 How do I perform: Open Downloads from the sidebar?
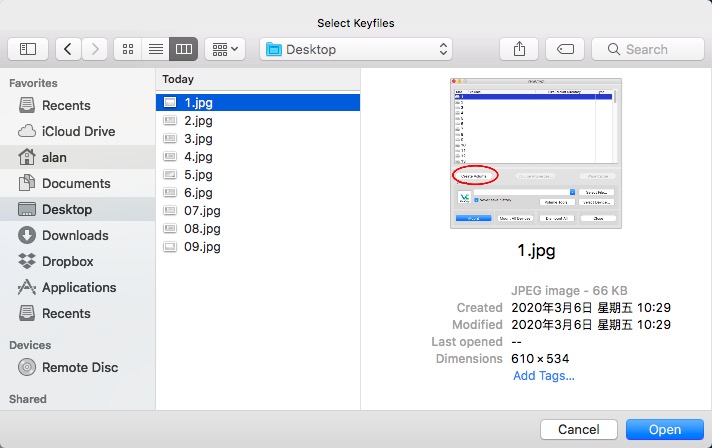pos(75,235)
